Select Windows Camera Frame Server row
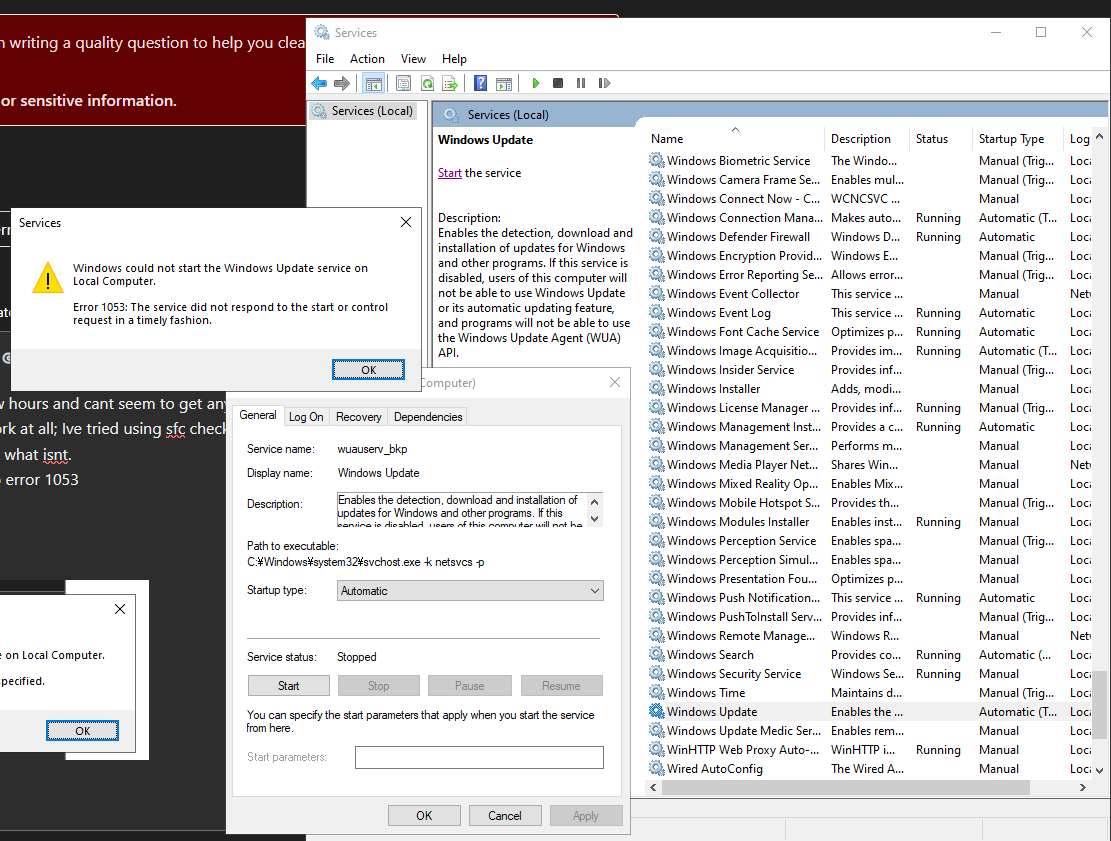The width and height of the screenshot is (1111, 841). coord(869,180)
